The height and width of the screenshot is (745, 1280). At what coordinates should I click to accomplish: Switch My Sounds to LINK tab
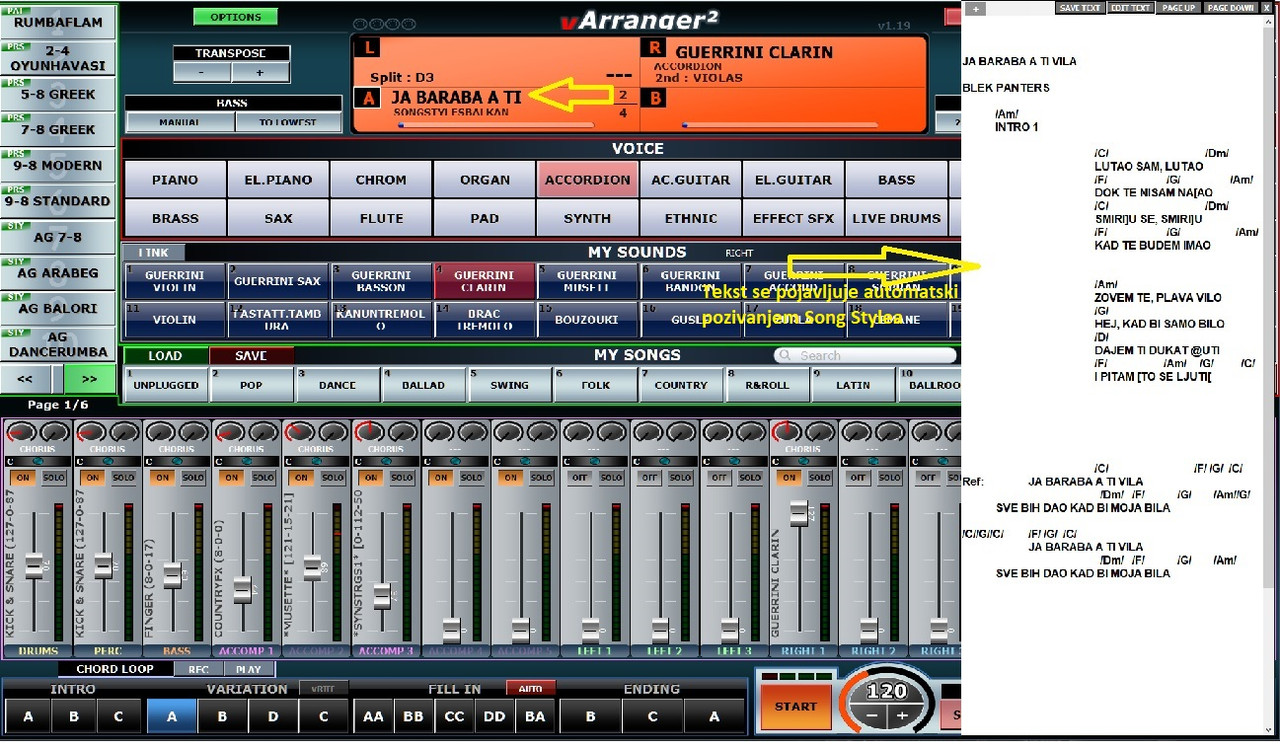[x=154, y=253]
